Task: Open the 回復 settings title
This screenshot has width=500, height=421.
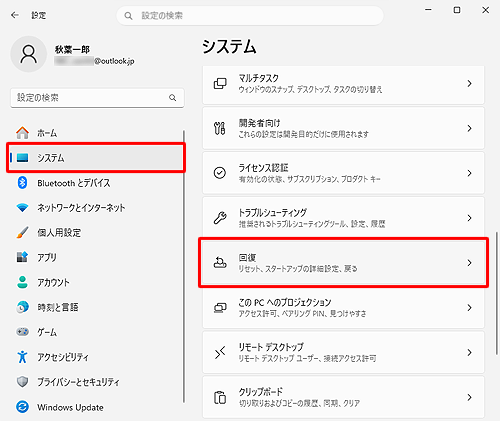Action: [x=247, y=257]
